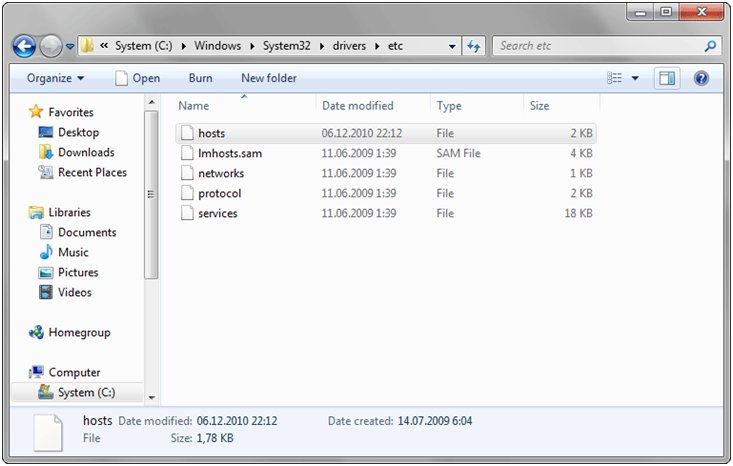
Task: Sort by the Type column header
Action: point(449,106)
